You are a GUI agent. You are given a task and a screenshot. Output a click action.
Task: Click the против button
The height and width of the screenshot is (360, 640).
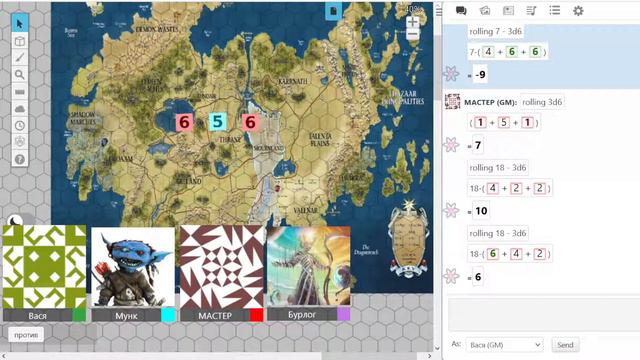pyautogui.click(x=26, y=335)
